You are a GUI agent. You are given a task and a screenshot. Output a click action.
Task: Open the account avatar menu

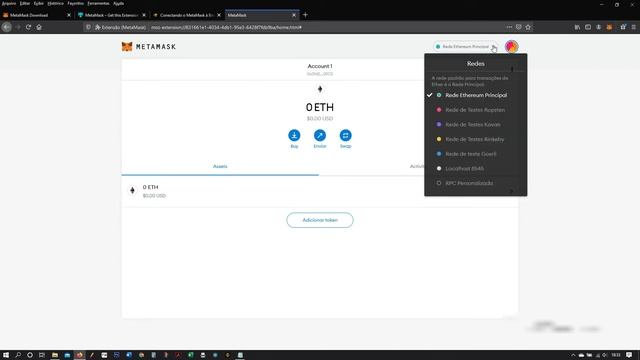coord(511,47)
